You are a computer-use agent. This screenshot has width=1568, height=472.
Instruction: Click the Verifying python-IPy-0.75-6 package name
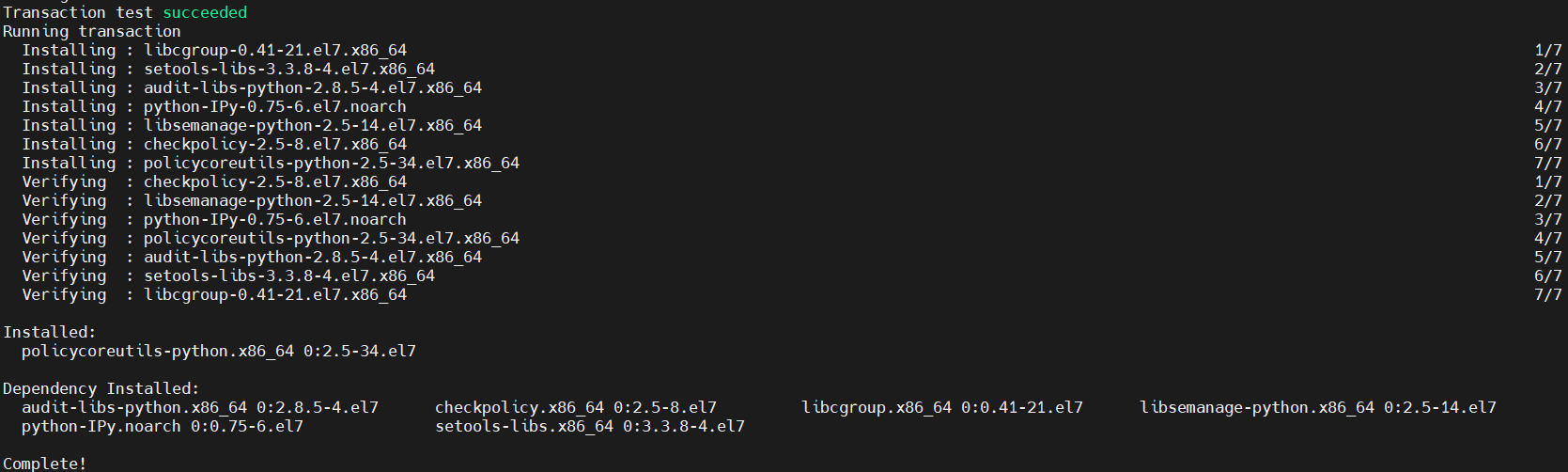(274, 219)
